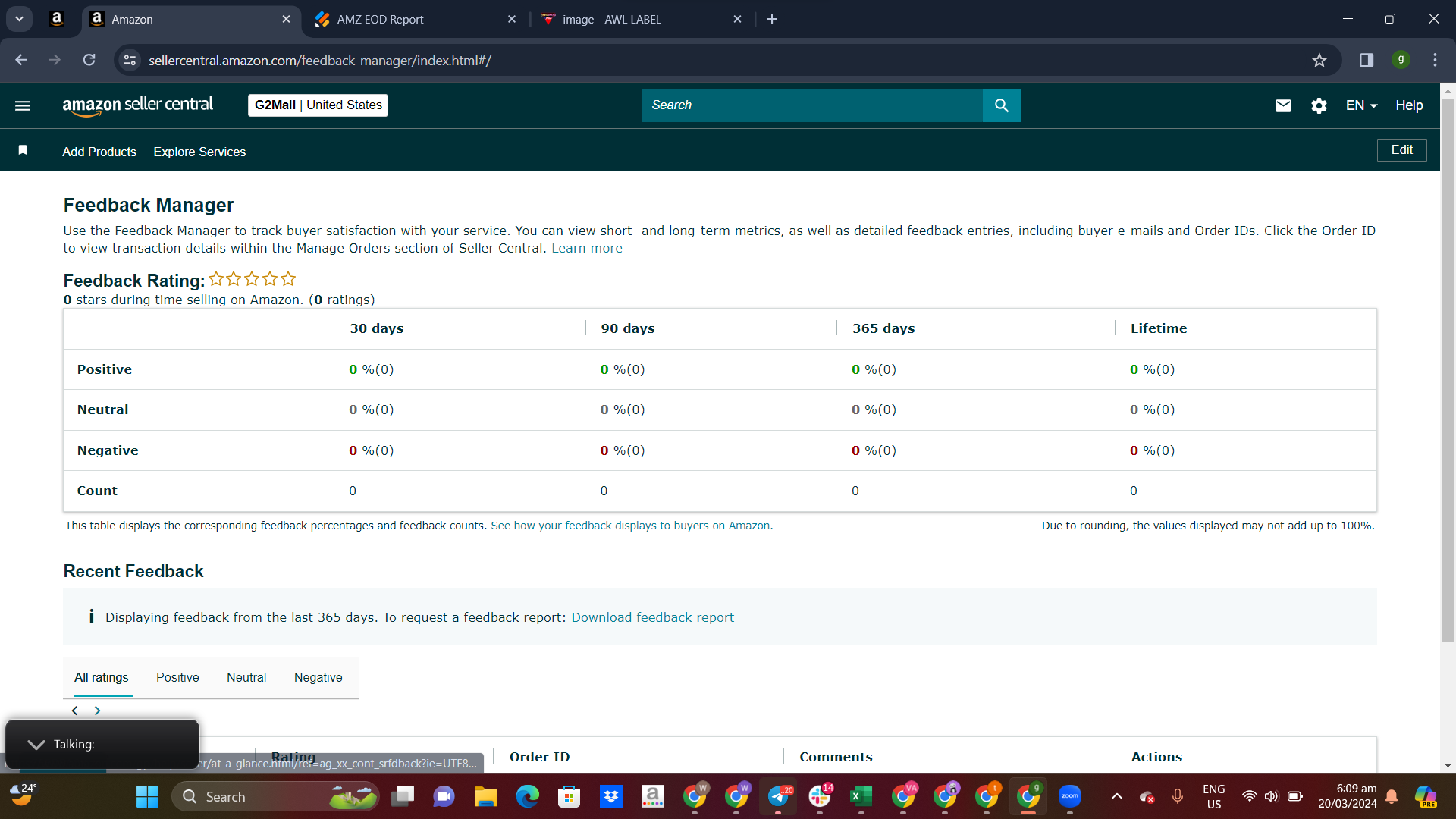
Task: Click Add Products in the navigation bar
Action: coord(99,152)
